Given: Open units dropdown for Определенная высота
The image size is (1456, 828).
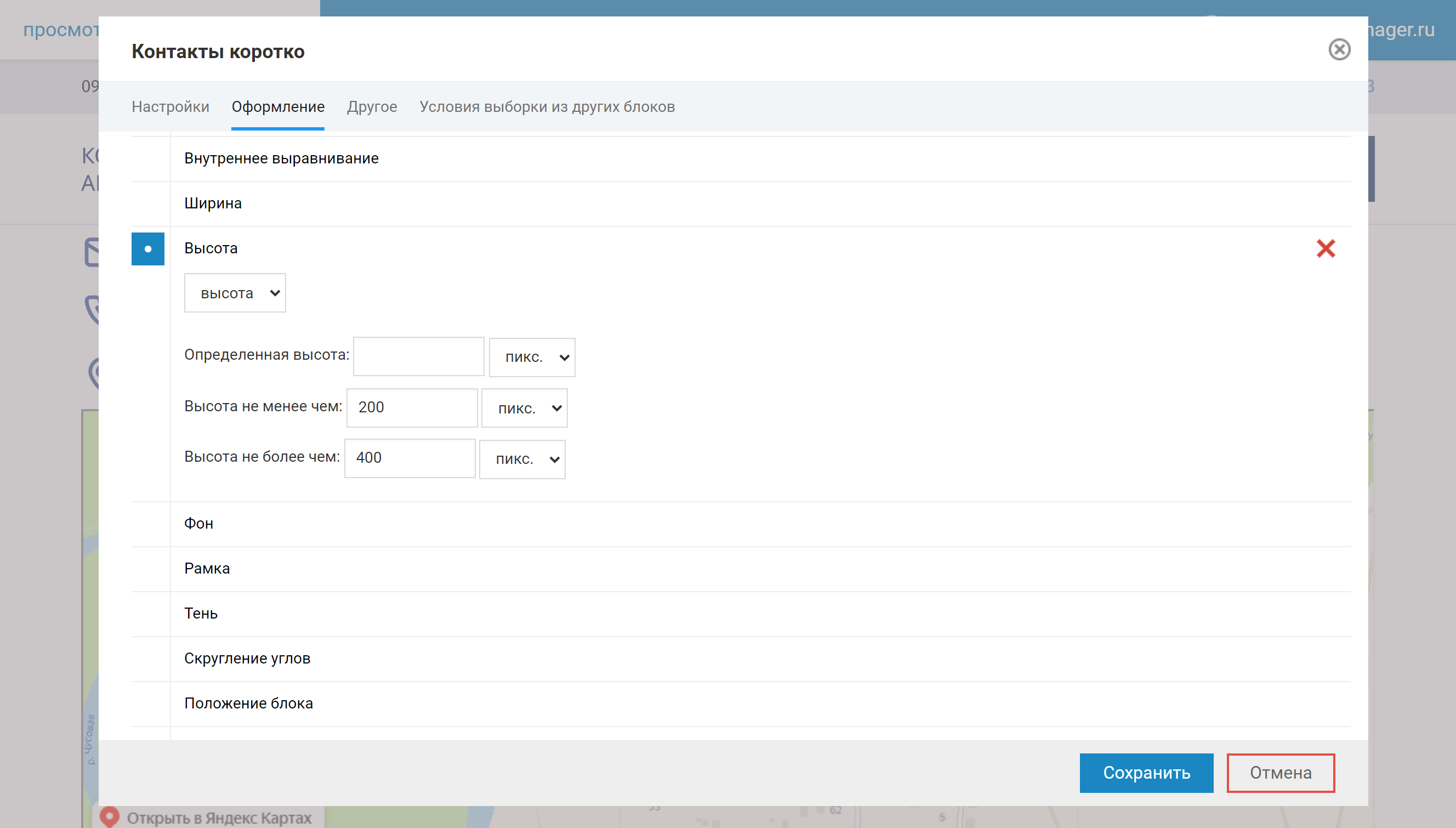Looking at the screenshot, I should click(x=532, y=357).
